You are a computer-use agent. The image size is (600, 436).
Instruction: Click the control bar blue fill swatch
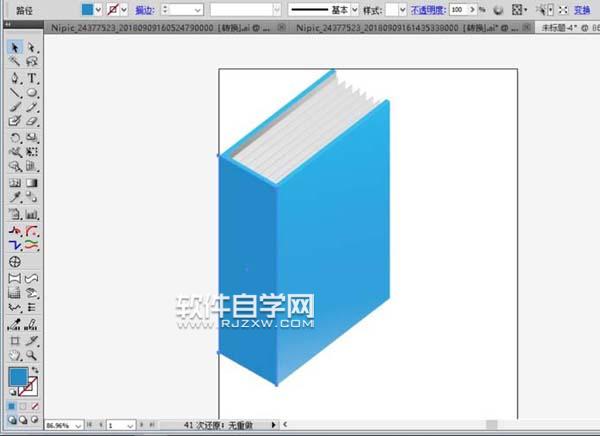click(87, 10)
